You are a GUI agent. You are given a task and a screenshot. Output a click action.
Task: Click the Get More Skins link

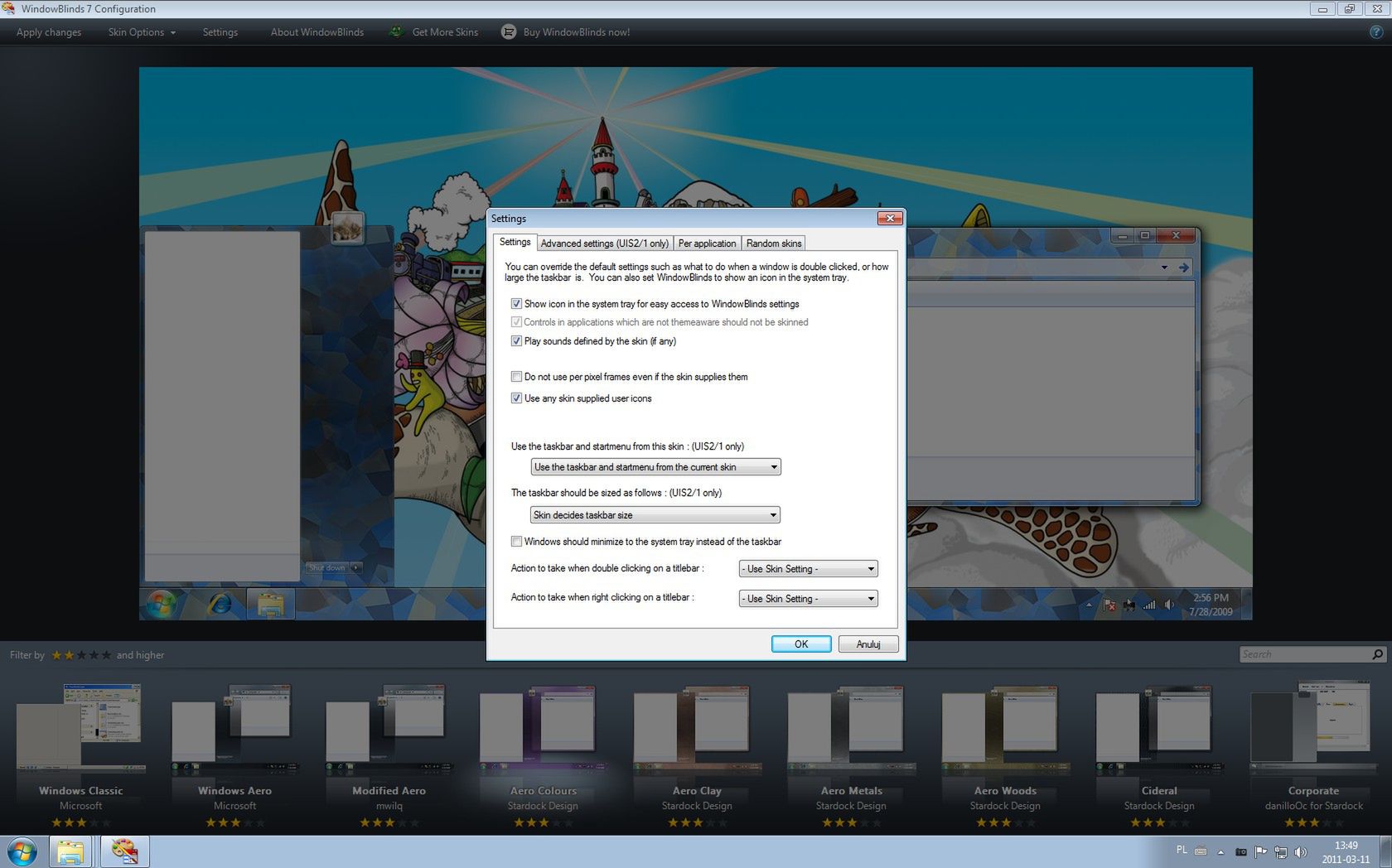point(445,32)
